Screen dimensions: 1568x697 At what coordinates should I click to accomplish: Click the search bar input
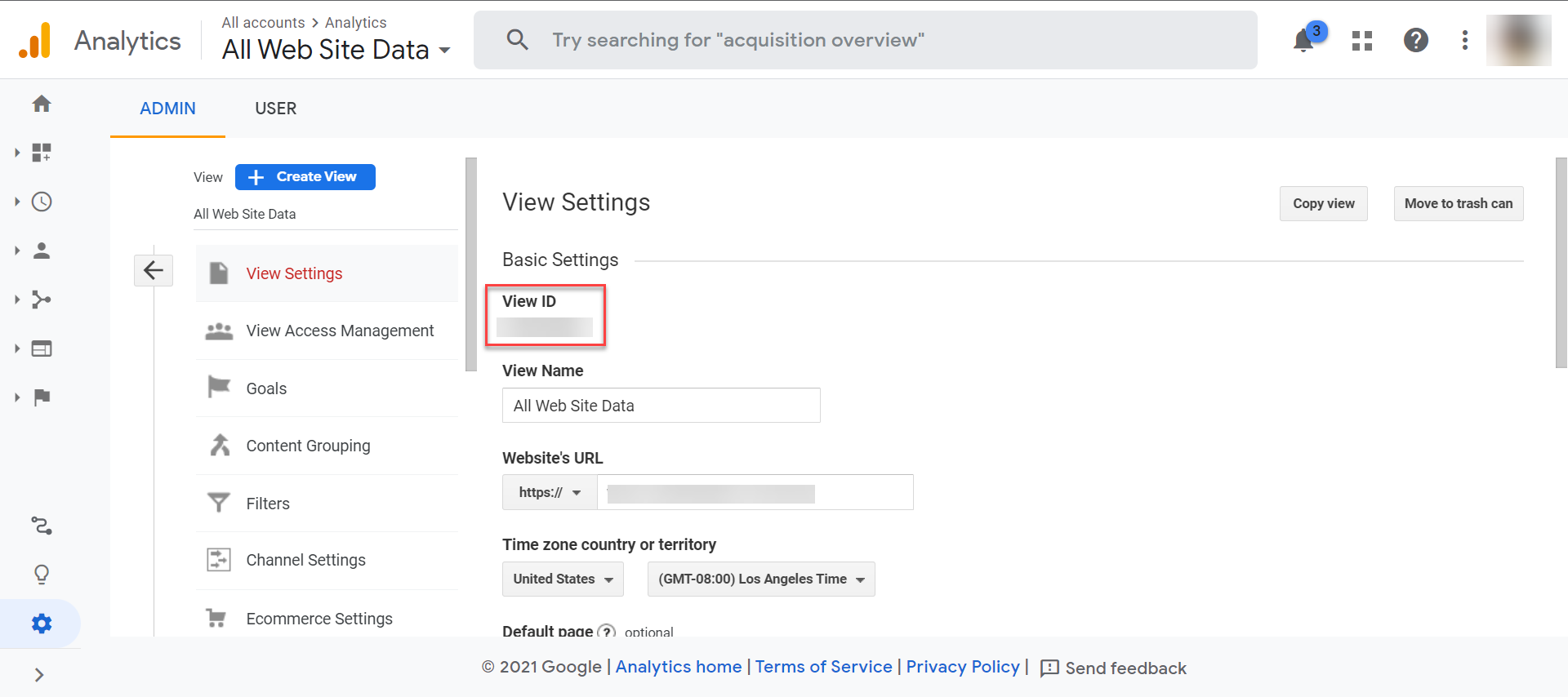coord(866,40)
